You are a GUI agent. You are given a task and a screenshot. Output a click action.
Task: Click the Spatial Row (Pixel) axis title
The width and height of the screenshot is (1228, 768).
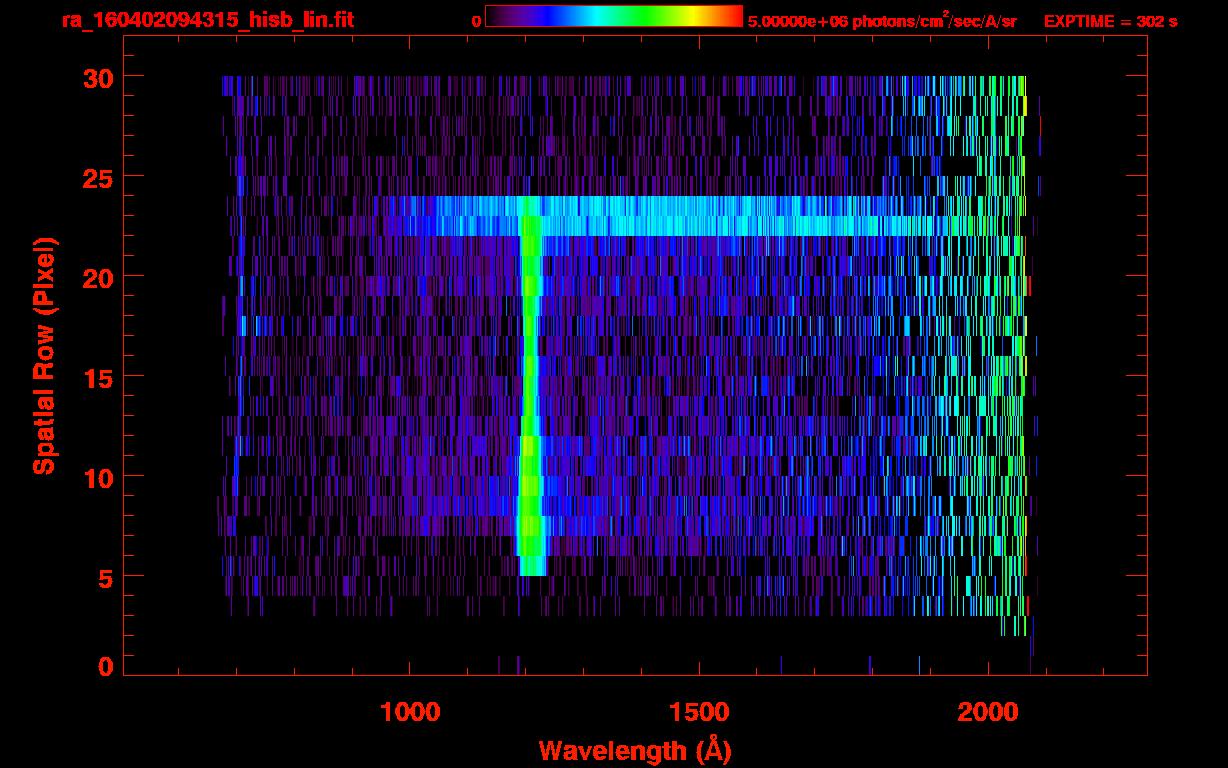pyautogui.click(x=44, y=355)
